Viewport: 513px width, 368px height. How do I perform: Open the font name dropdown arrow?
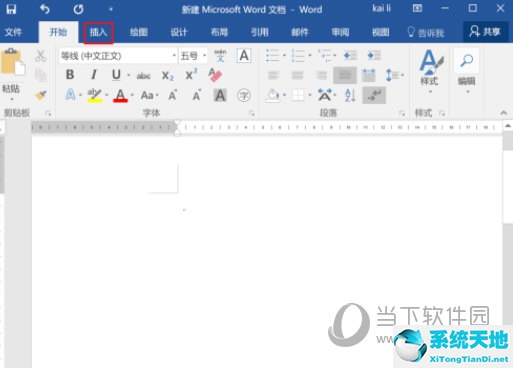point(174,56)
